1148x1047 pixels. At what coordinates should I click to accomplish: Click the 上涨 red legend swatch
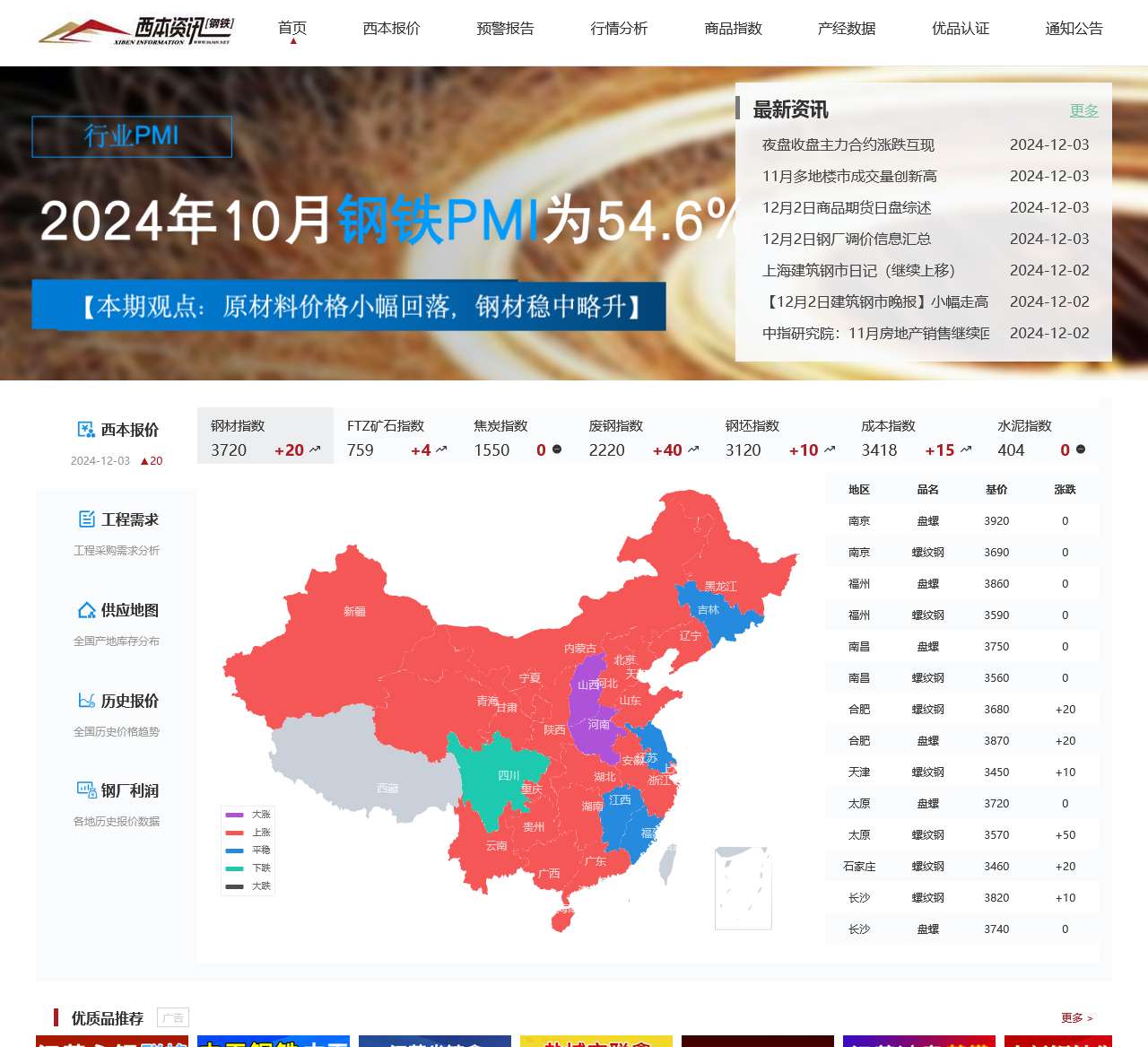pos(234,833)
